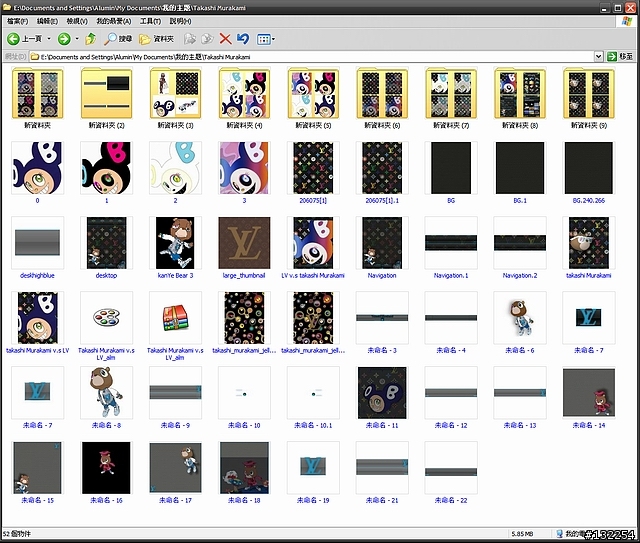Select the 未命名 - 11 image
Screen dimensions: 640x543
point(382,392)
